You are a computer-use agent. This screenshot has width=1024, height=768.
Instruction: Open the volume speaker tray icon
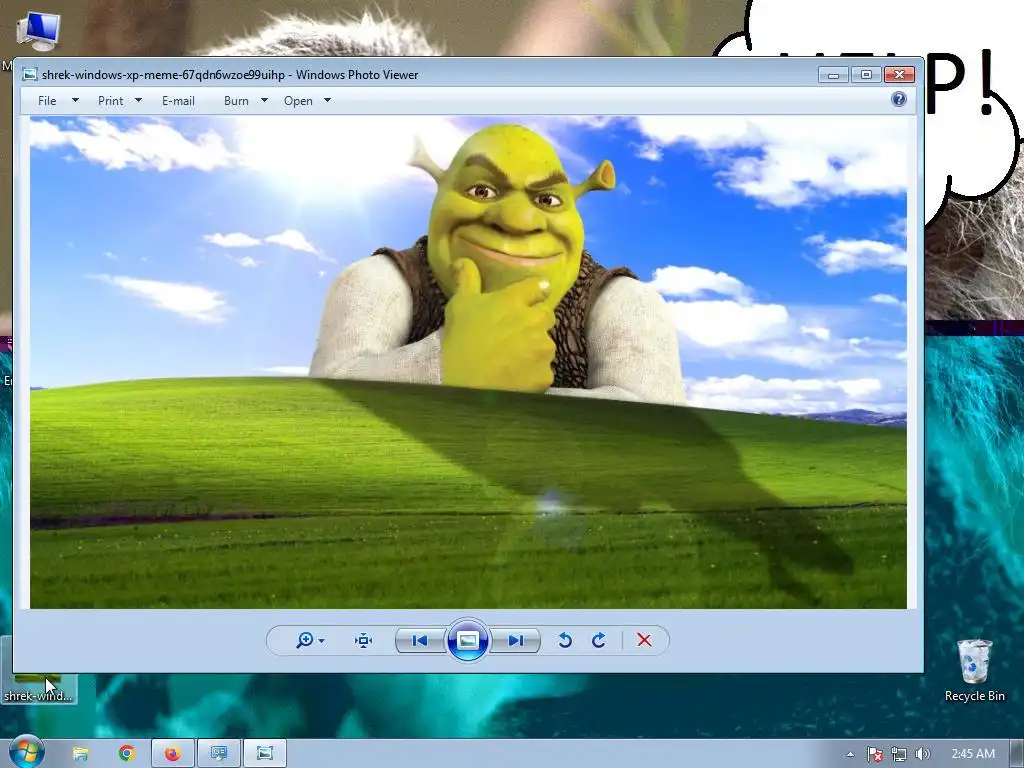pyautogui.click(x=922, y=754)
